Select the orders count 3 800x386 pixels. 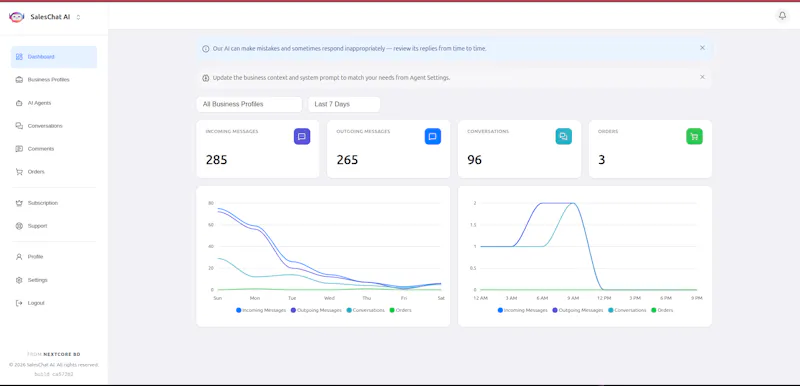602,160
